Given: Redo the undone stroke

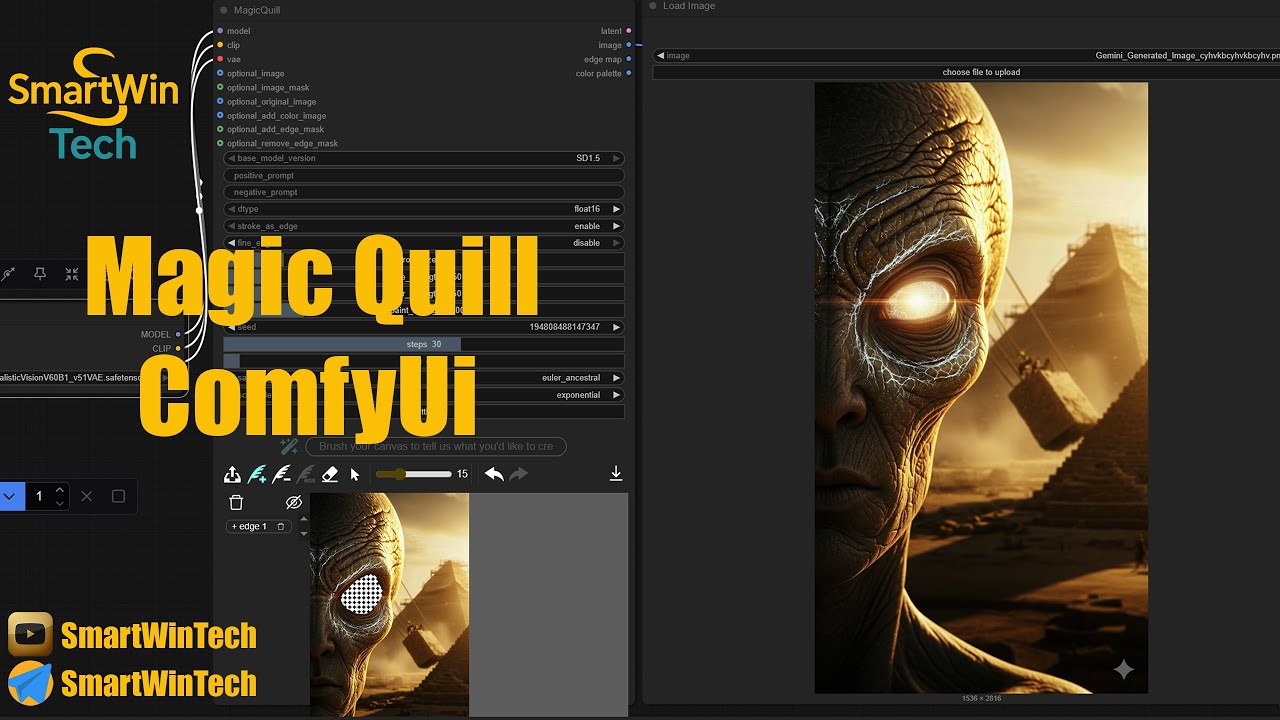Looking at the screenshot, I should (518, 474).
